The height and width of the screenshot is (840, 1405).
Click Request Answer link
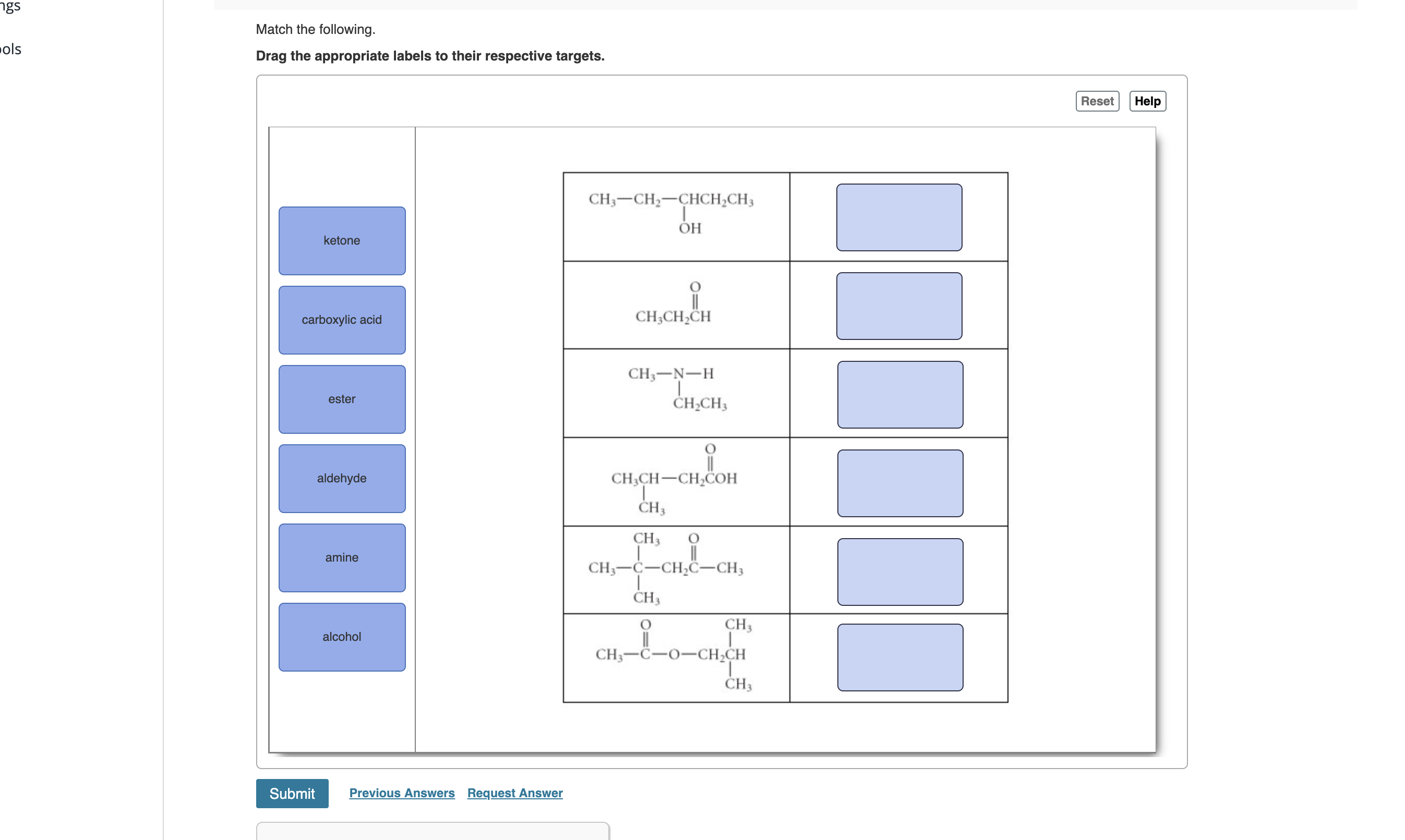[x=514, y=793]
